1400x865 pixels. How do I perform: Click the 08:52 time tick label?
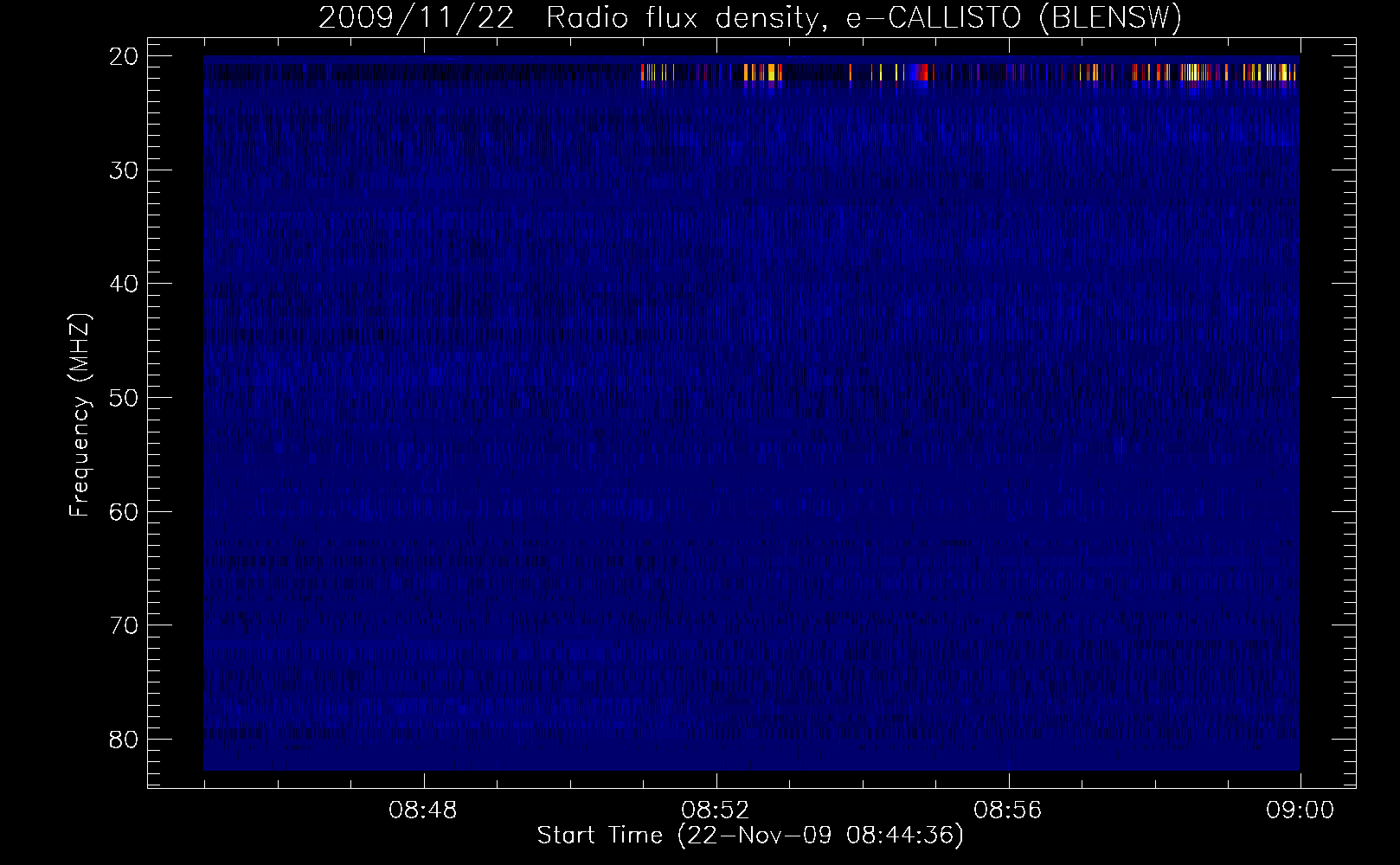coord(716,811)
